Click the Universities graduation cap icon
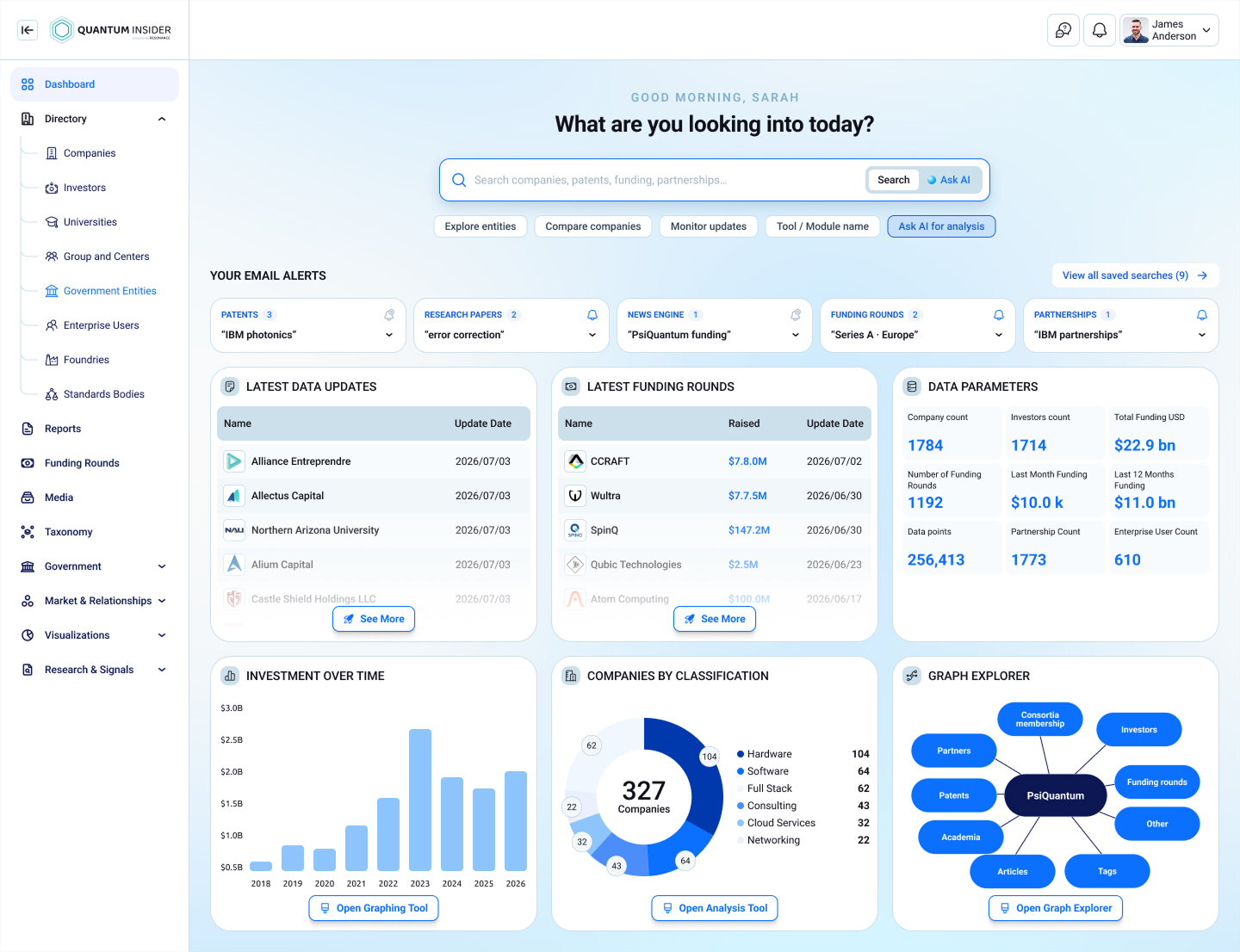Viewport: 1240px width, 952px height. pyautogui.click(x=52, y=222)
